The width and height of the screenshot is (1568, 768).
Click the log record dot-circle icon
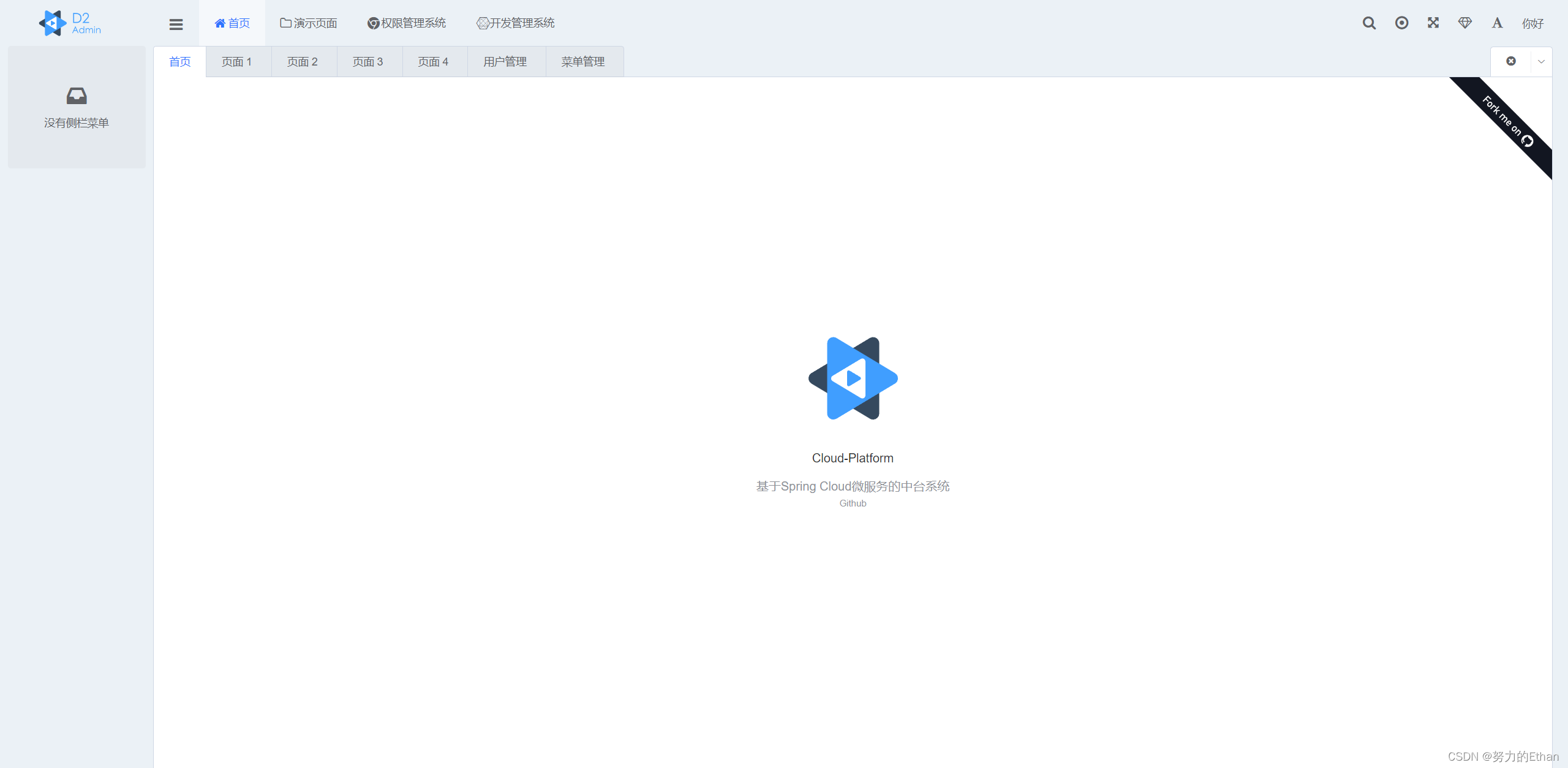click(1401, 23)
